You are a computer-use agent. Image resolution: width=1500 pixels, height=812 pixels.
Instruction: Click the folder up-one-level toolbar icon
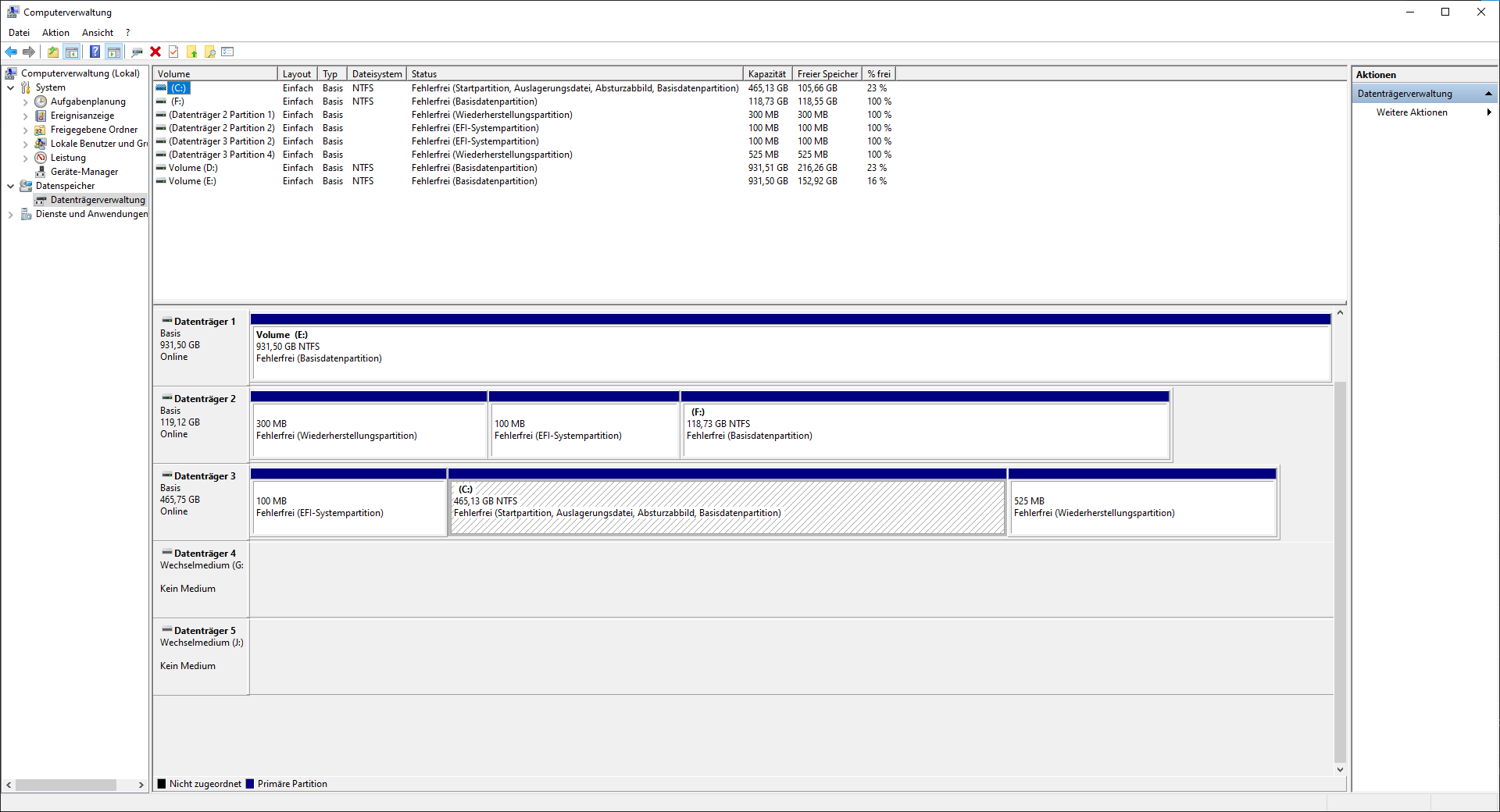coord(52,52)
